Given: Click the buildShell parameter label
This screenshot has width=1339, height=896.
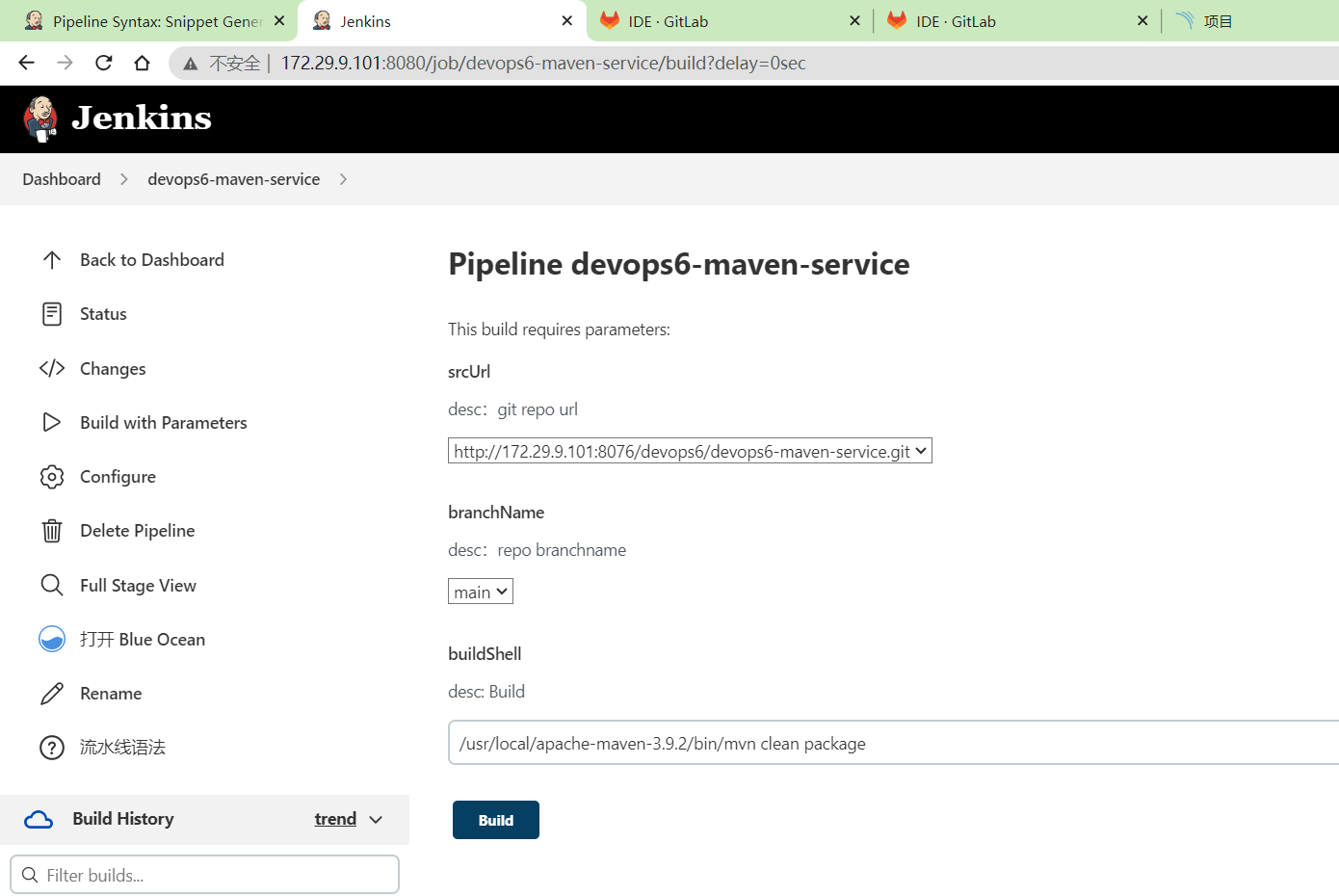Looking at the screenshot, I should 485,654.
